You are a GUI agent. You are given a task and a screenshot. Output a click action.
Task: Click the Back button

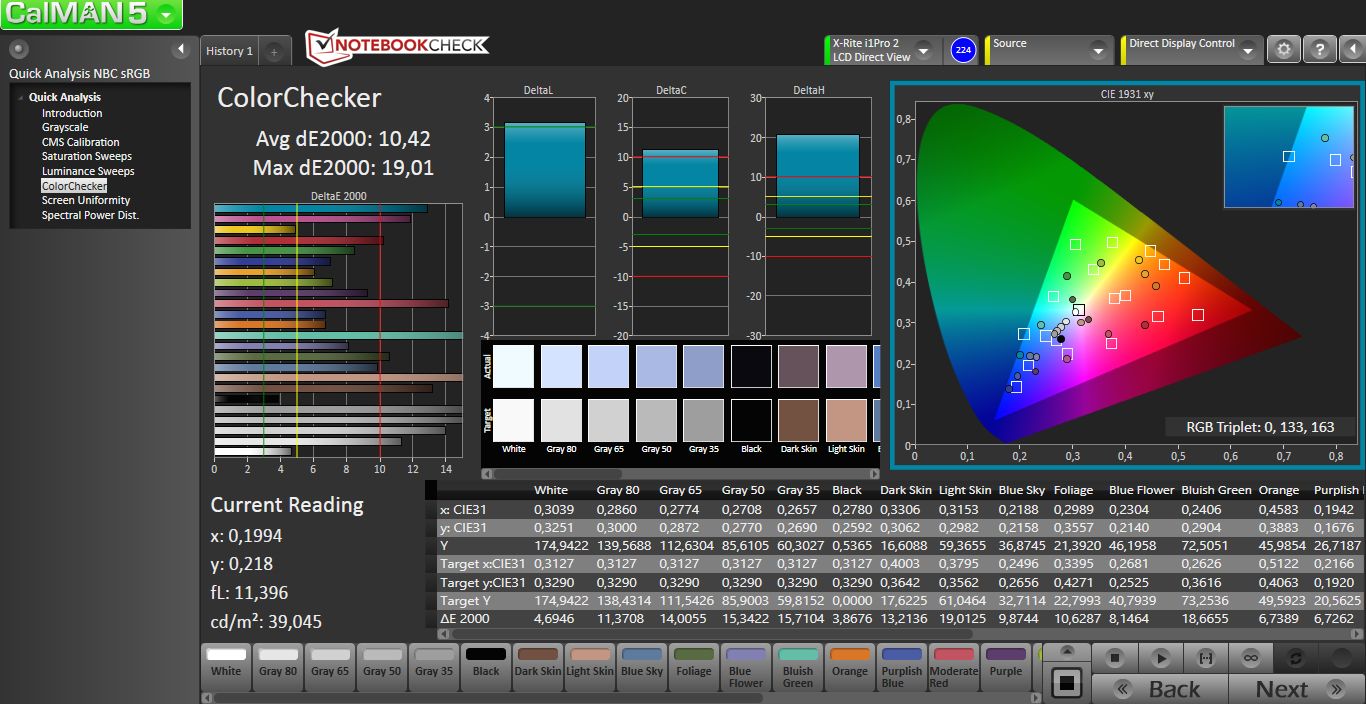tap(1160, 689)
